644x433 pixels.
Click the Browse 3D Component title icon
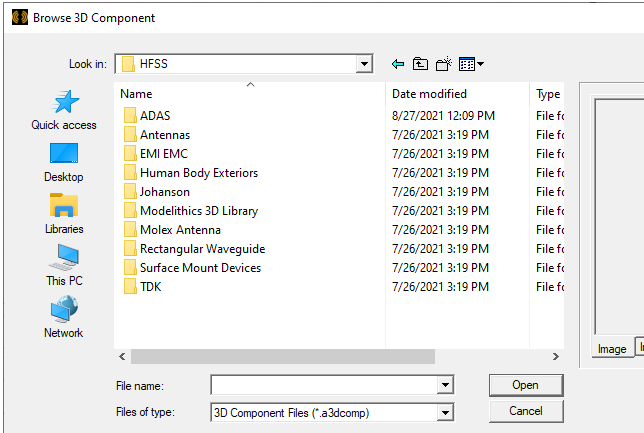(x=20, y=18)
